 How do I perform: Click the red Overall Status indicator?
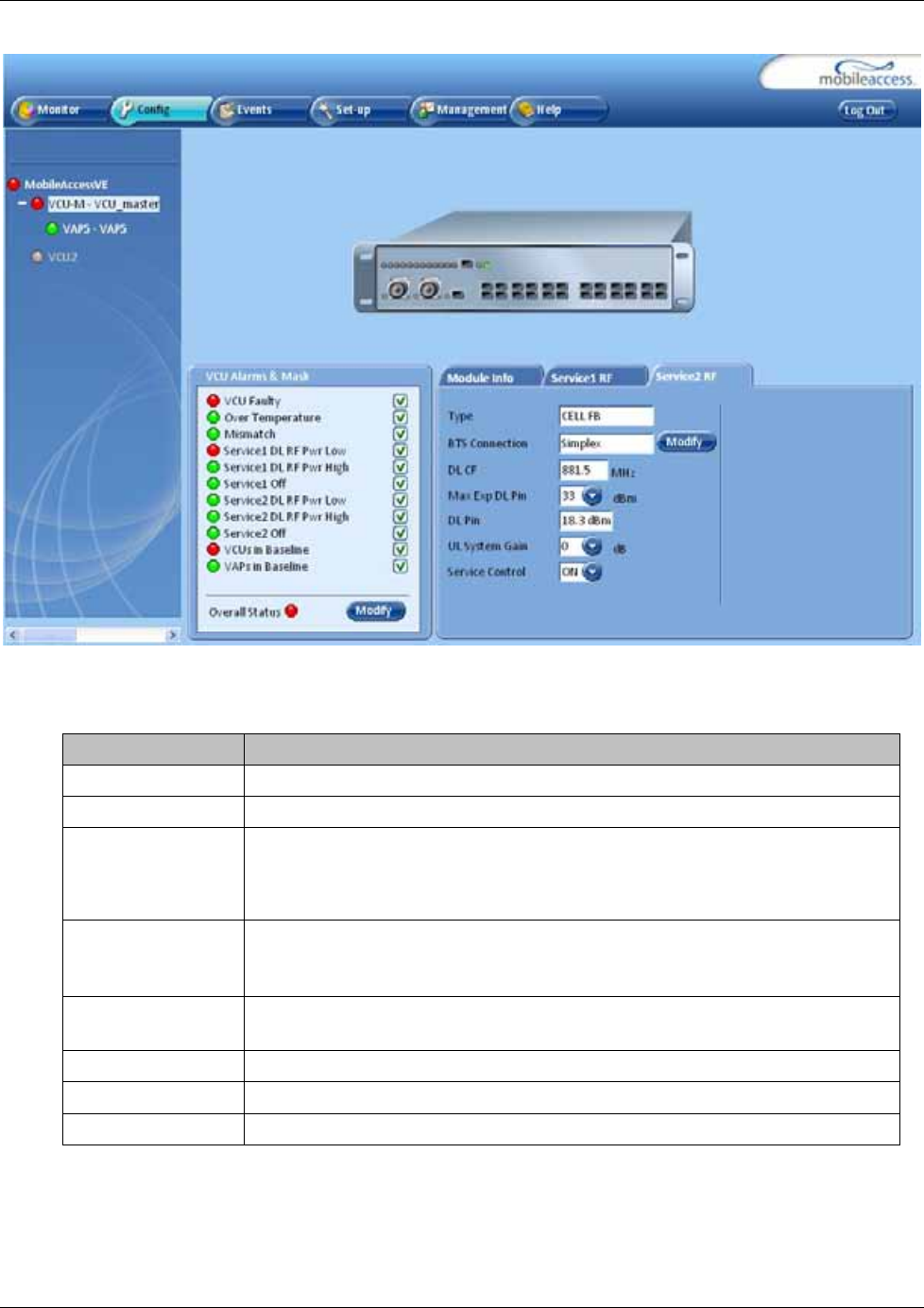292,611
